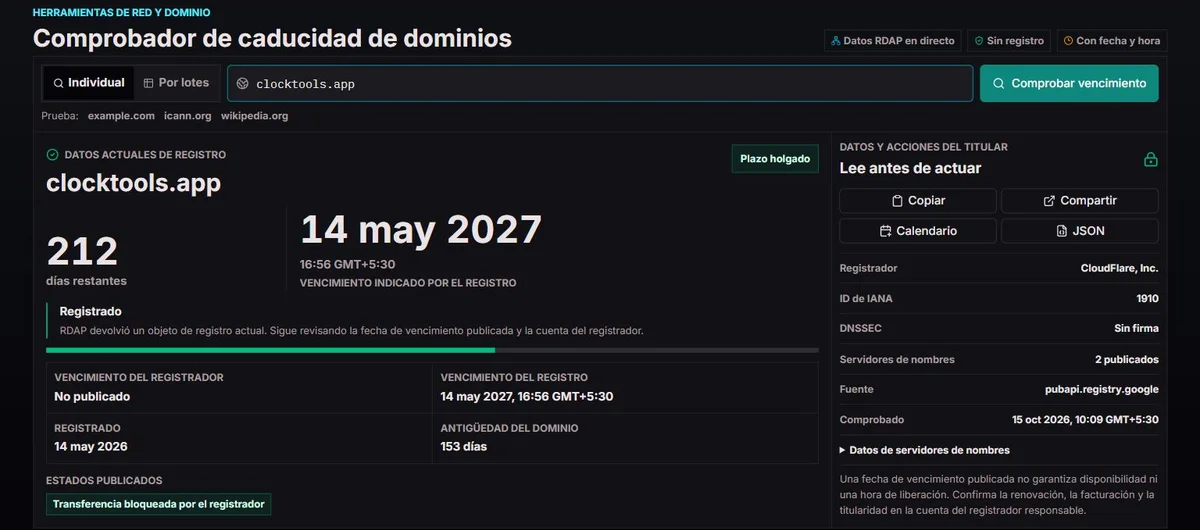Screen dimensions: 1200x530
Task: Expand Datos de servidores de nombres
Action: pos(925,450)
